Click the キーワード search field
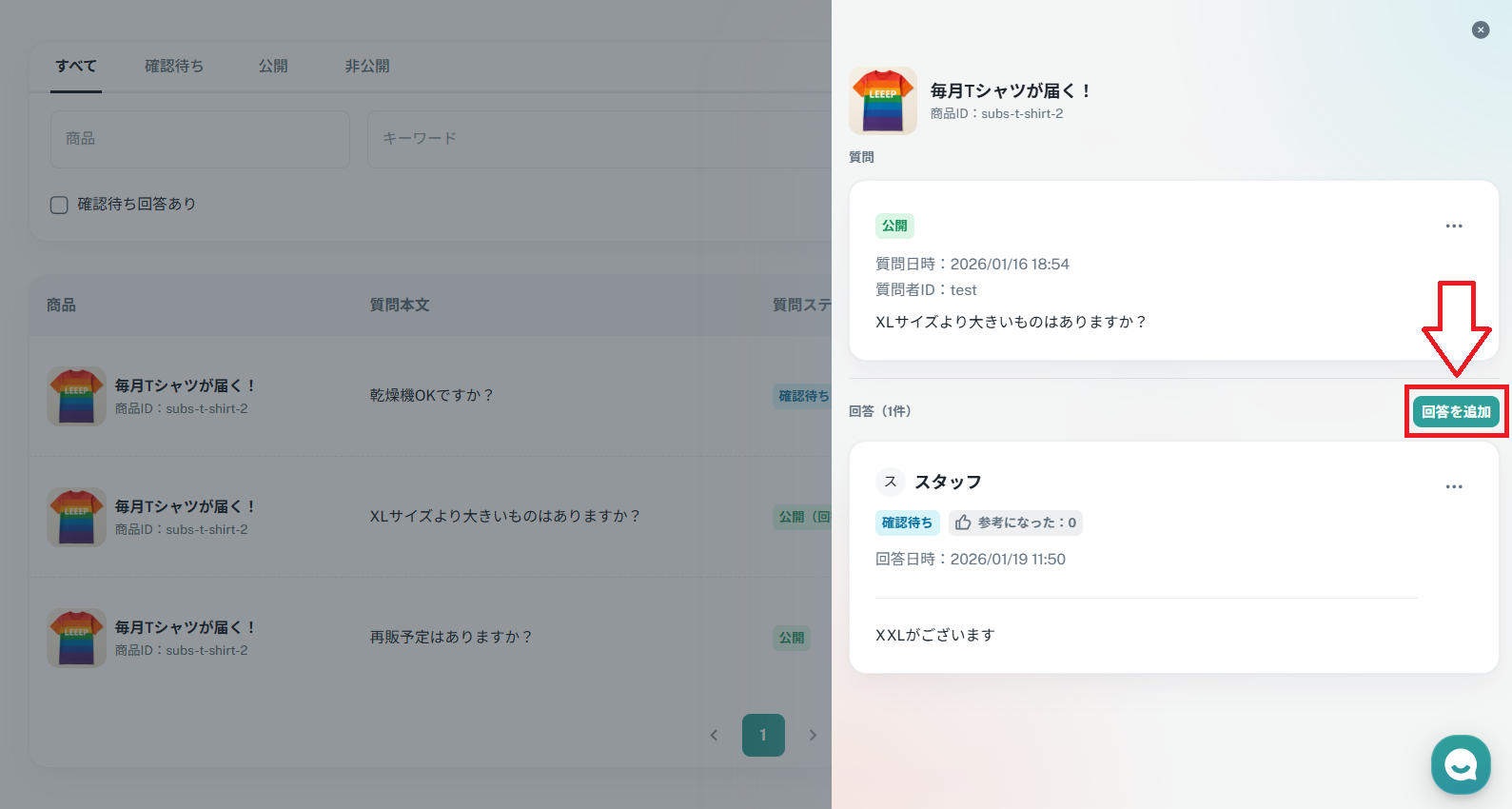1512x809 pixels. tap(599, 139)
